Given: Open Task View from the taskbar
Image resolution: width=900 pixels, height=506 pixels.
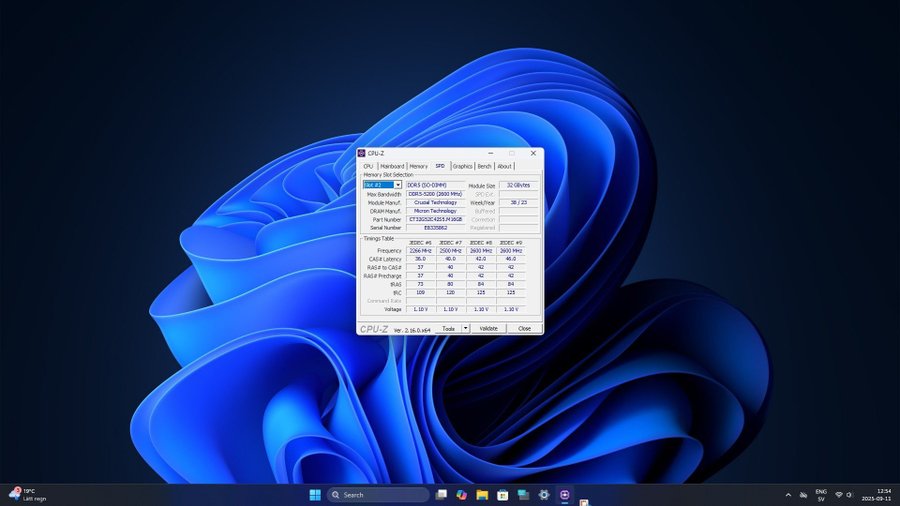Looking at the screenshot, I should click(x=441, y=495).
